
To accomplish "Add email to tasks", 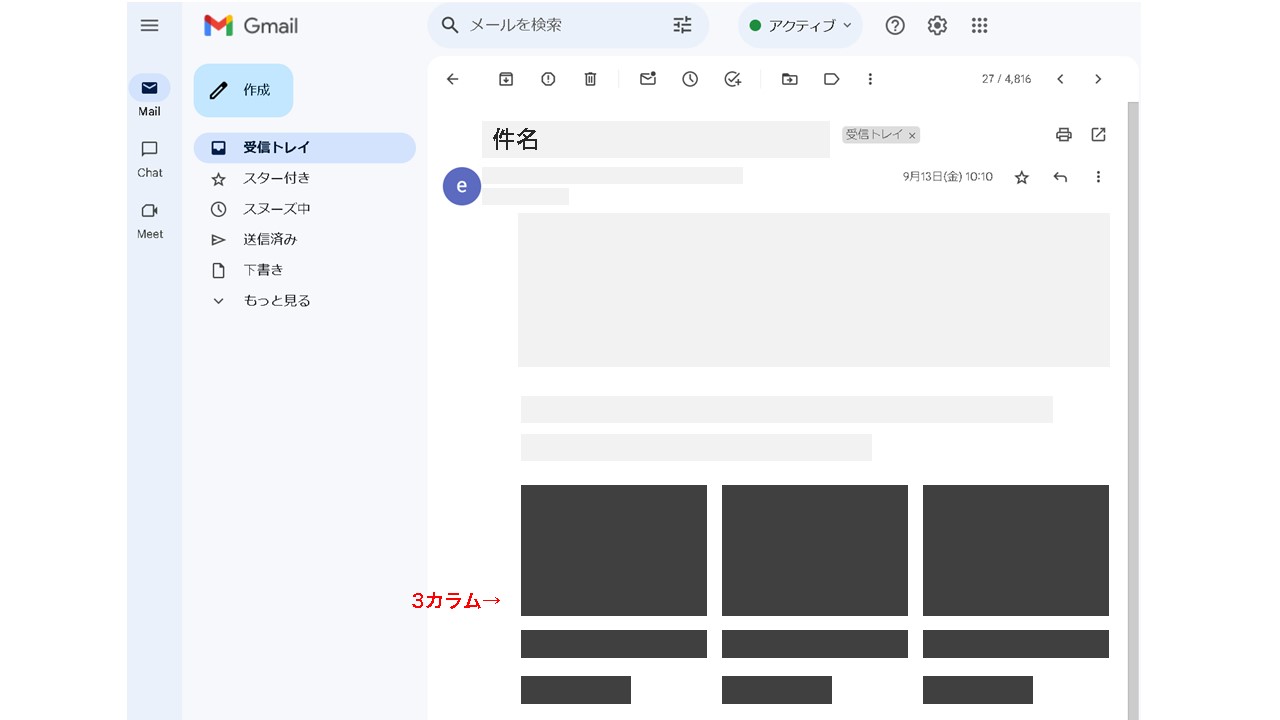I will (732, 79).
